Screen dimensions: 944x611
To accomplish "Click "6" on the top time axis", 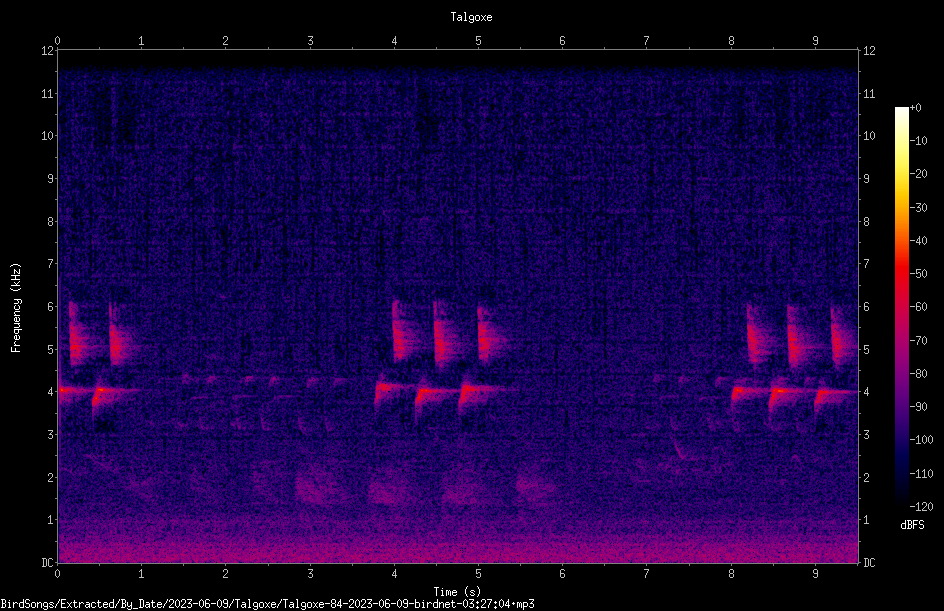I will [x=562, y=41].
